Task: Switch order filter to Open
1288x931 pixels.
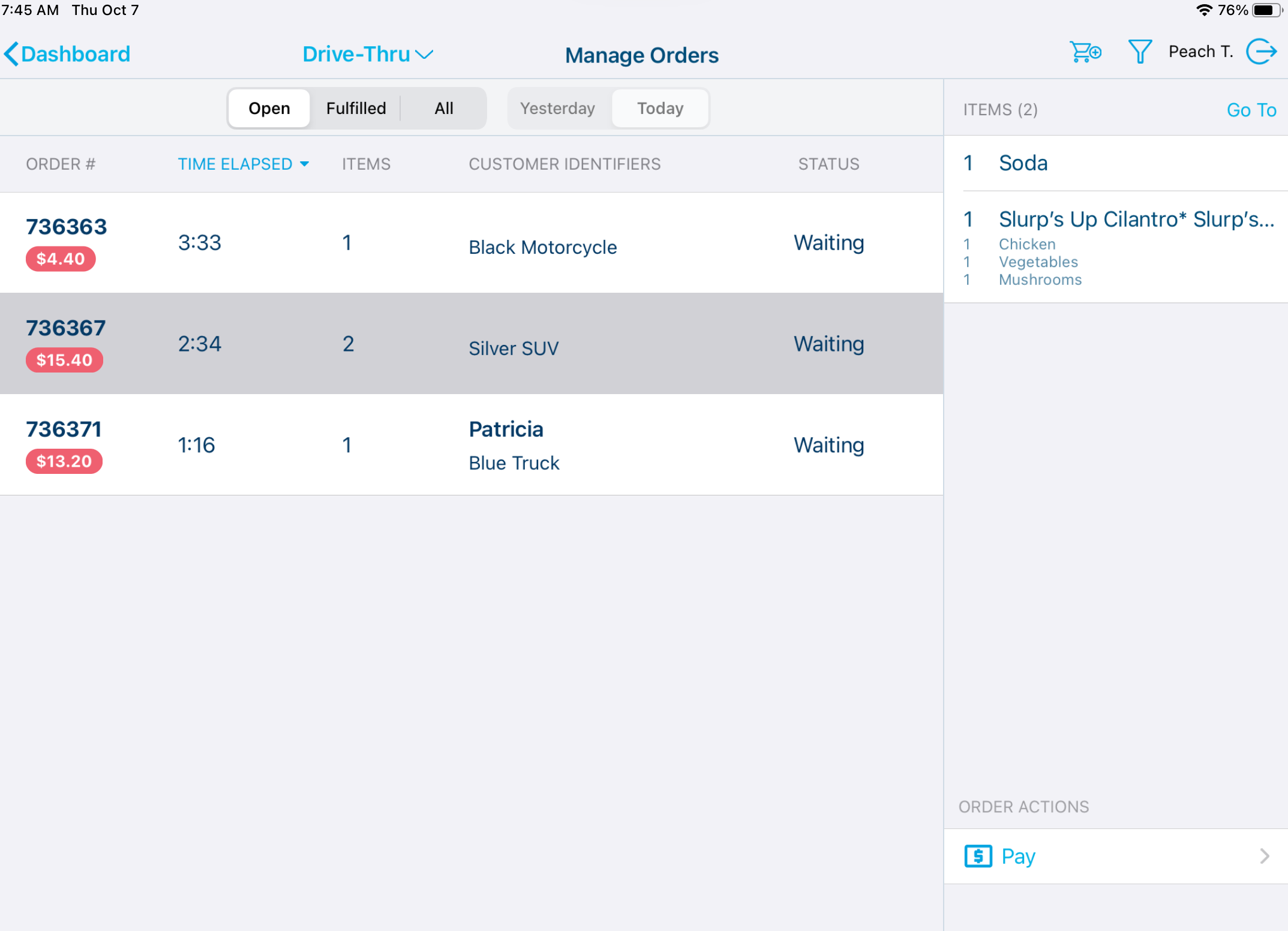Action: pos(269,109)
